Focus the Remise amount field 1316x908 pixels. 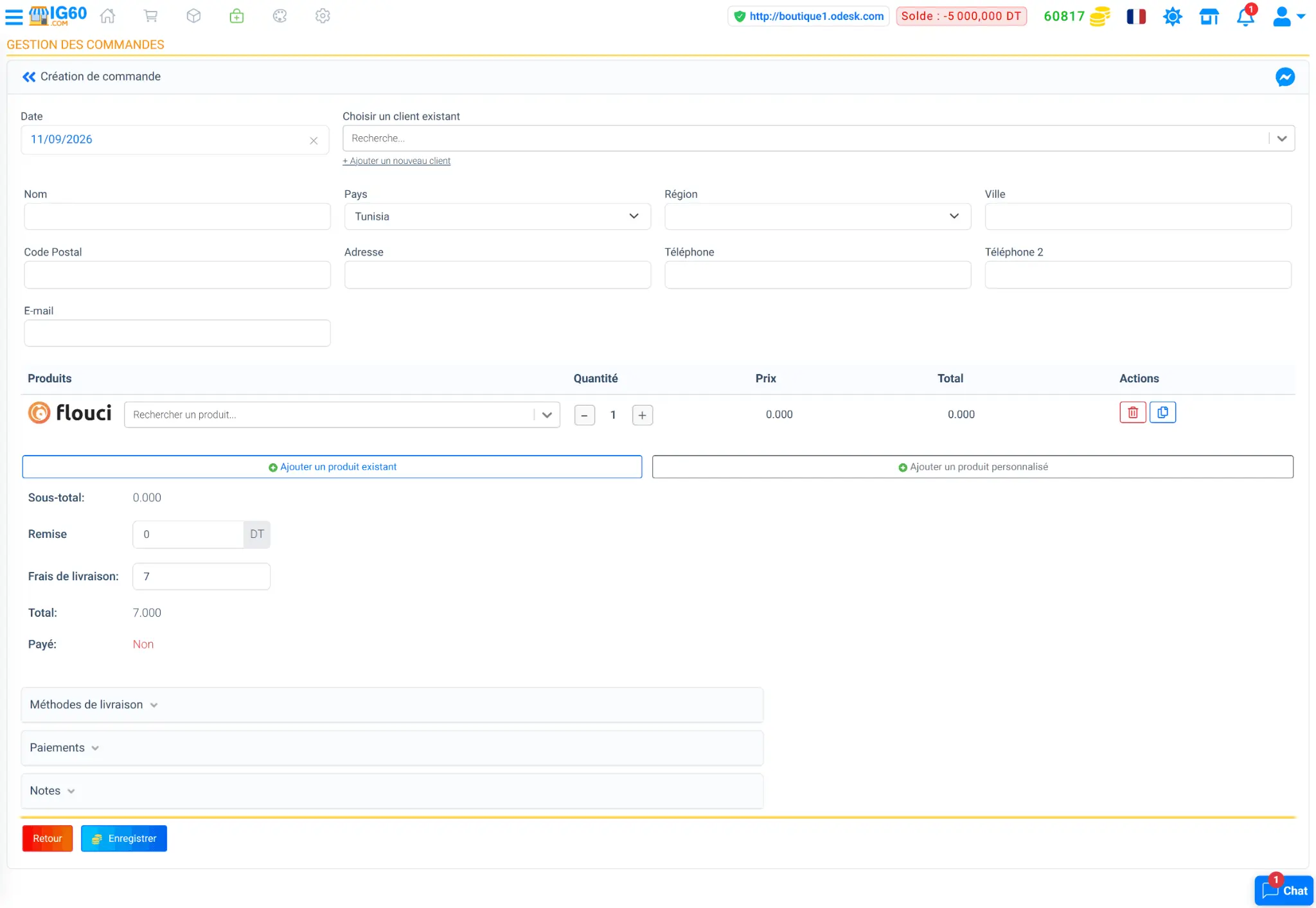point(188,535)
